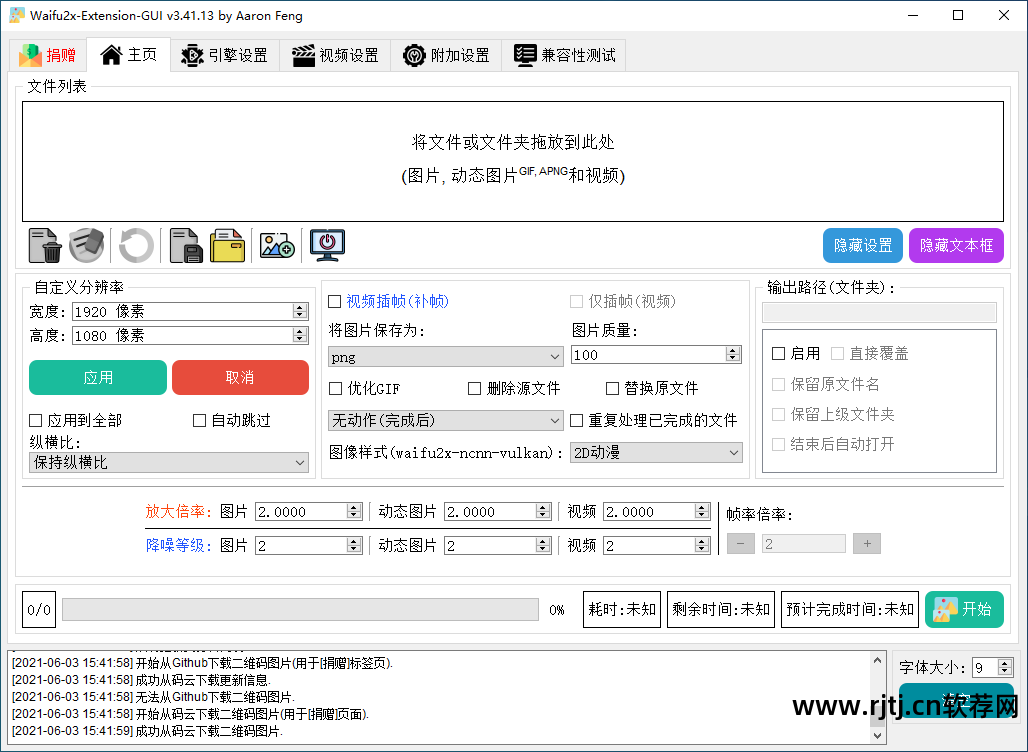Click the save file list disk icon
The image size is (1028, 752).
186,245
